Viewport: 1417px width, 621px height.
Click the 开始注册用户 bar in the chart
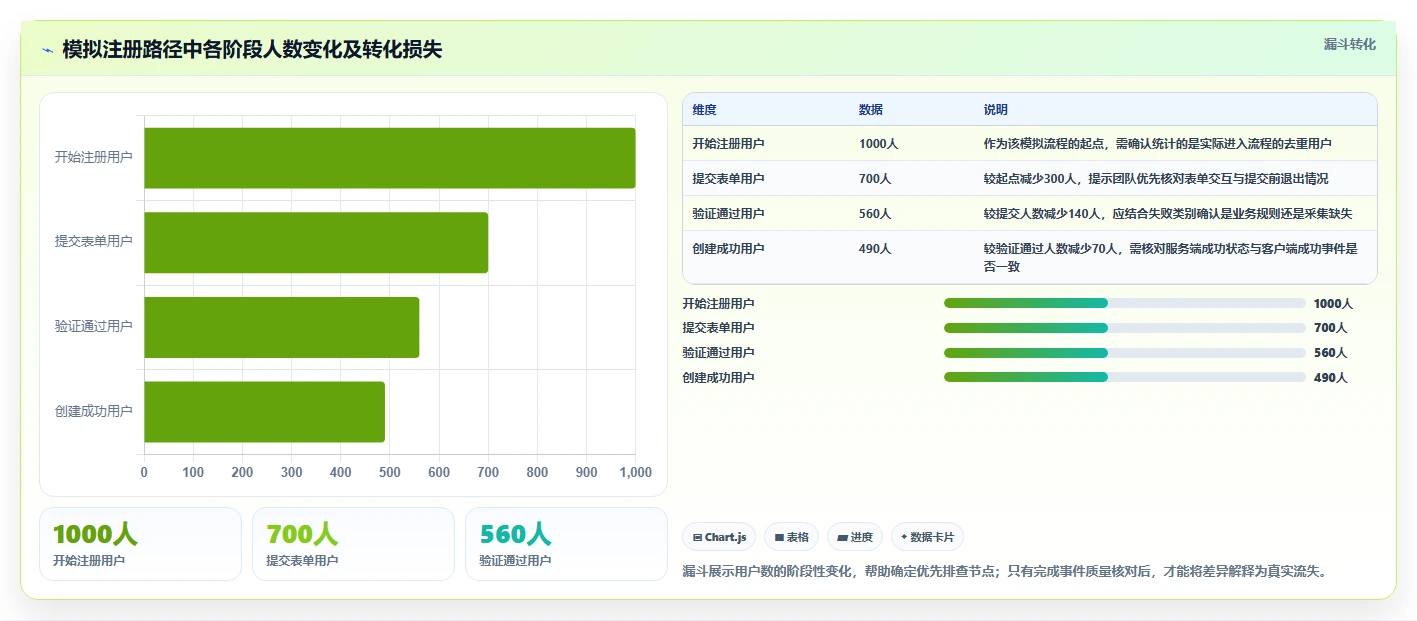pyautogui.click(x=390, y=158)
